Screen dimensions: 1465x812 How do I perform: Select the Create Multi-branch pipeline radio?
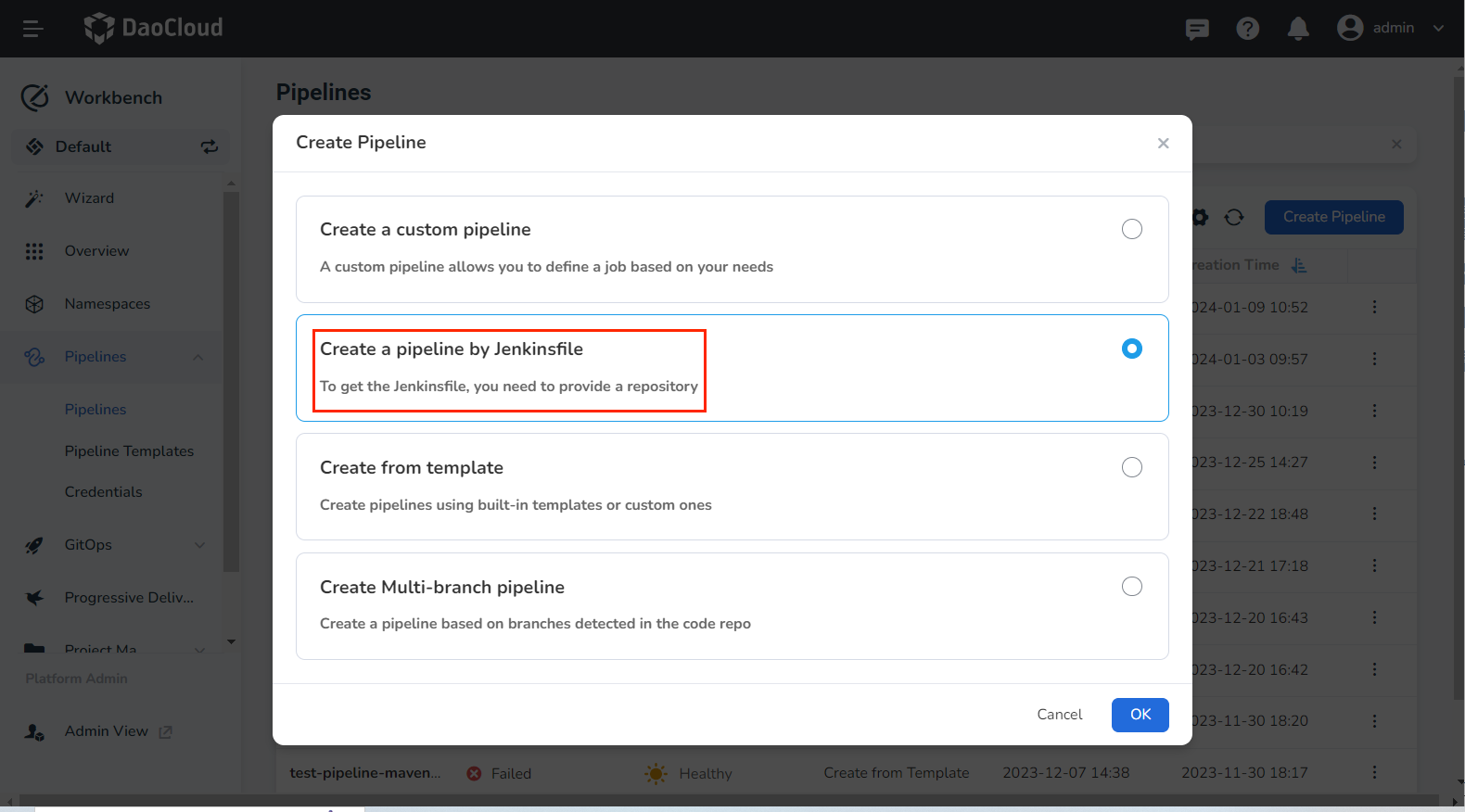[x=1131, y=587]
